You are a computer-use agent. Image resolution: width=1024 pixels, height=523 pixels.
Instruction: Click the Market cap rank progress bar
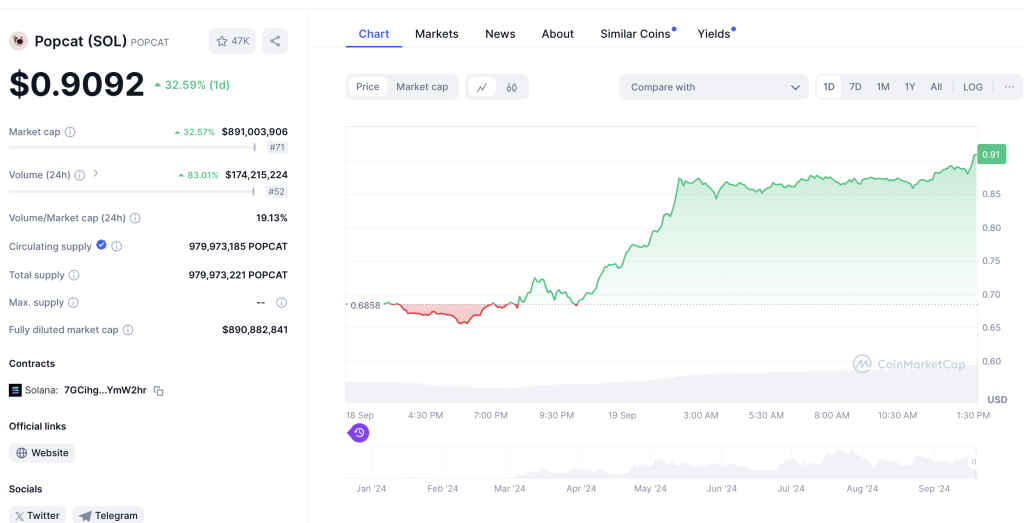pos(132,148)
